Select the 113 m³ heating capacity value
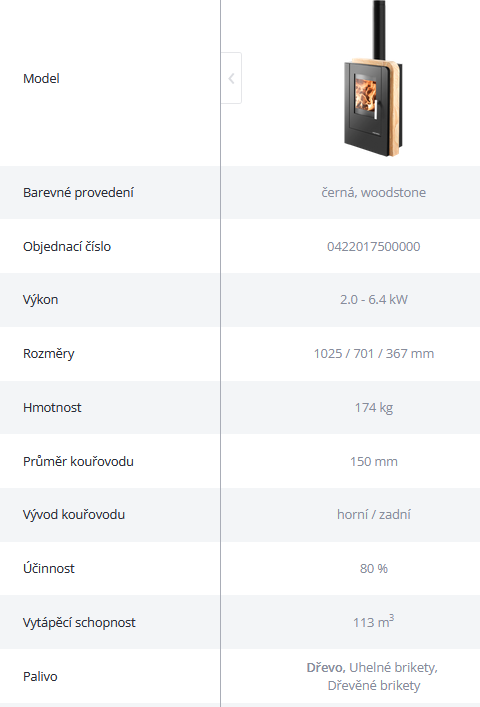480x707 pixels. 374,621
